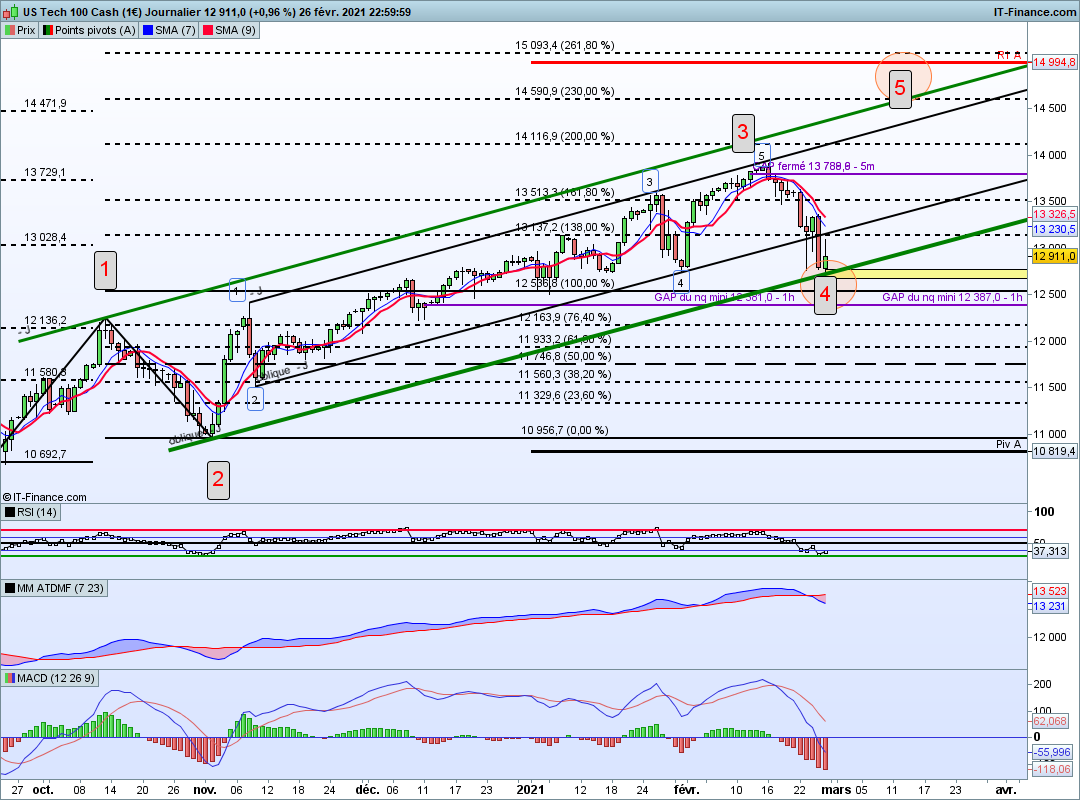Click the red 14 994,8 price axis tag
Screen dimensions: 1080x800
coord(1054,62)
